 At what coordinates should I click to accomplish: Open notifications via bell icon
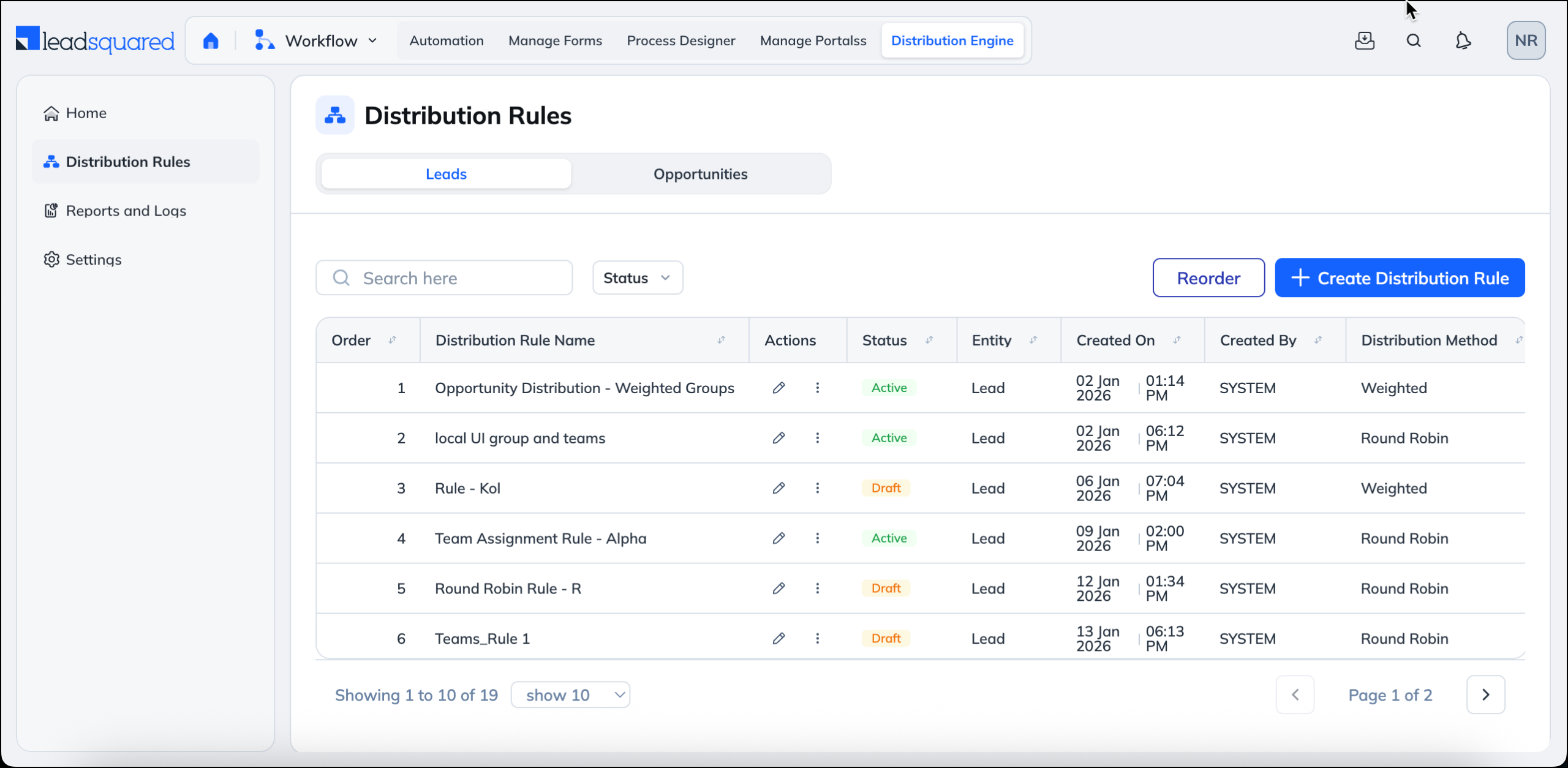1464,40
